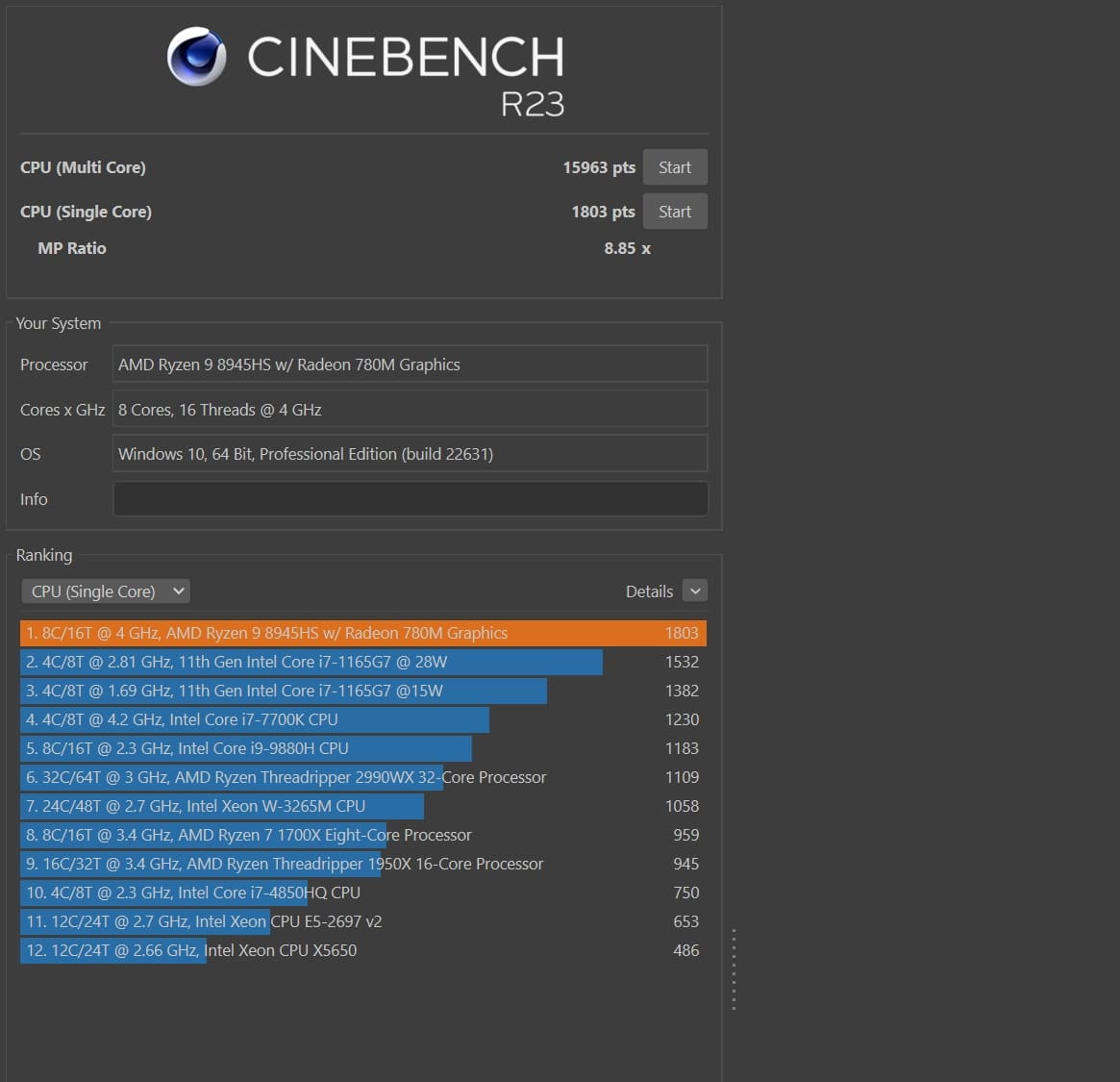
Task: Click the dotted panel resize handle
Action: tap(734, 969)
